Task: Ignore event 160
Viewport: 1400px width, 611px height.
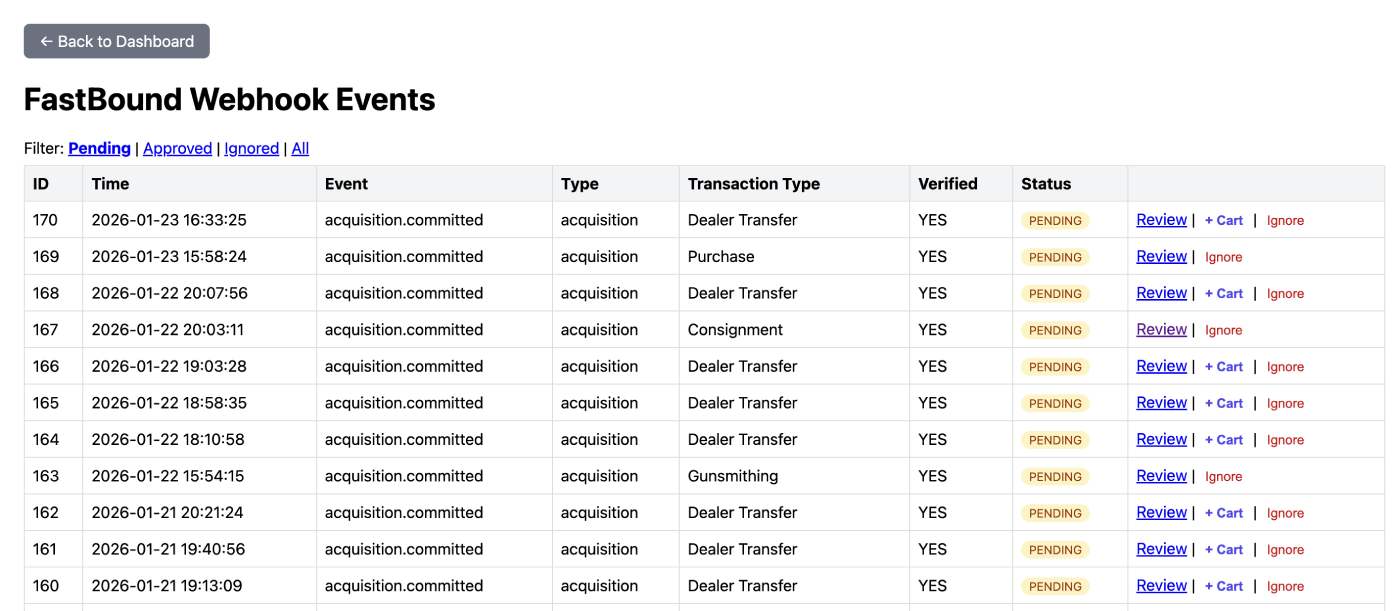Action: [x=1286, y=585]
